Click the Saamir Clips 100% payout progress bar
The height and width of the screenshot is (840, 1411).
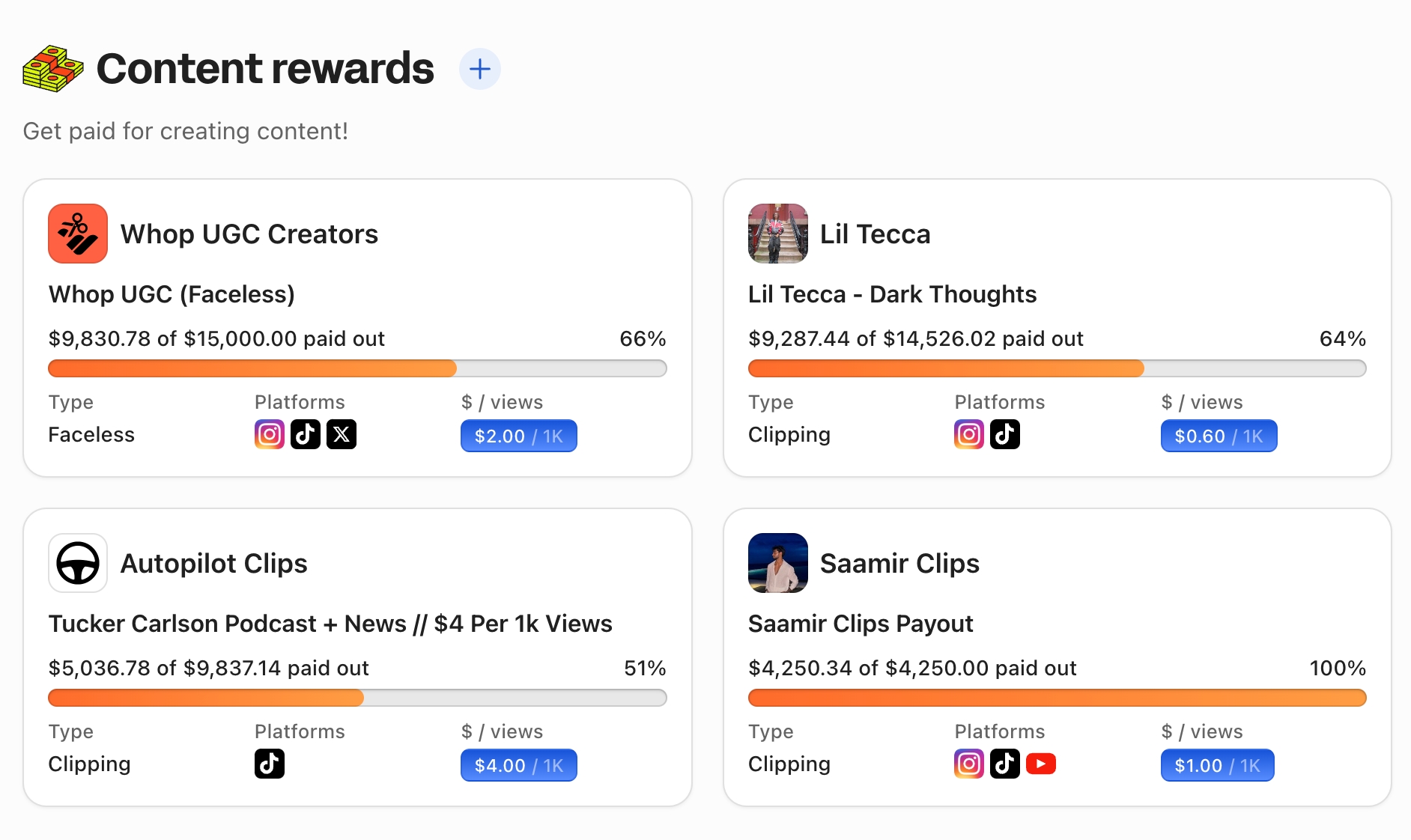[x=1057, y=698]
